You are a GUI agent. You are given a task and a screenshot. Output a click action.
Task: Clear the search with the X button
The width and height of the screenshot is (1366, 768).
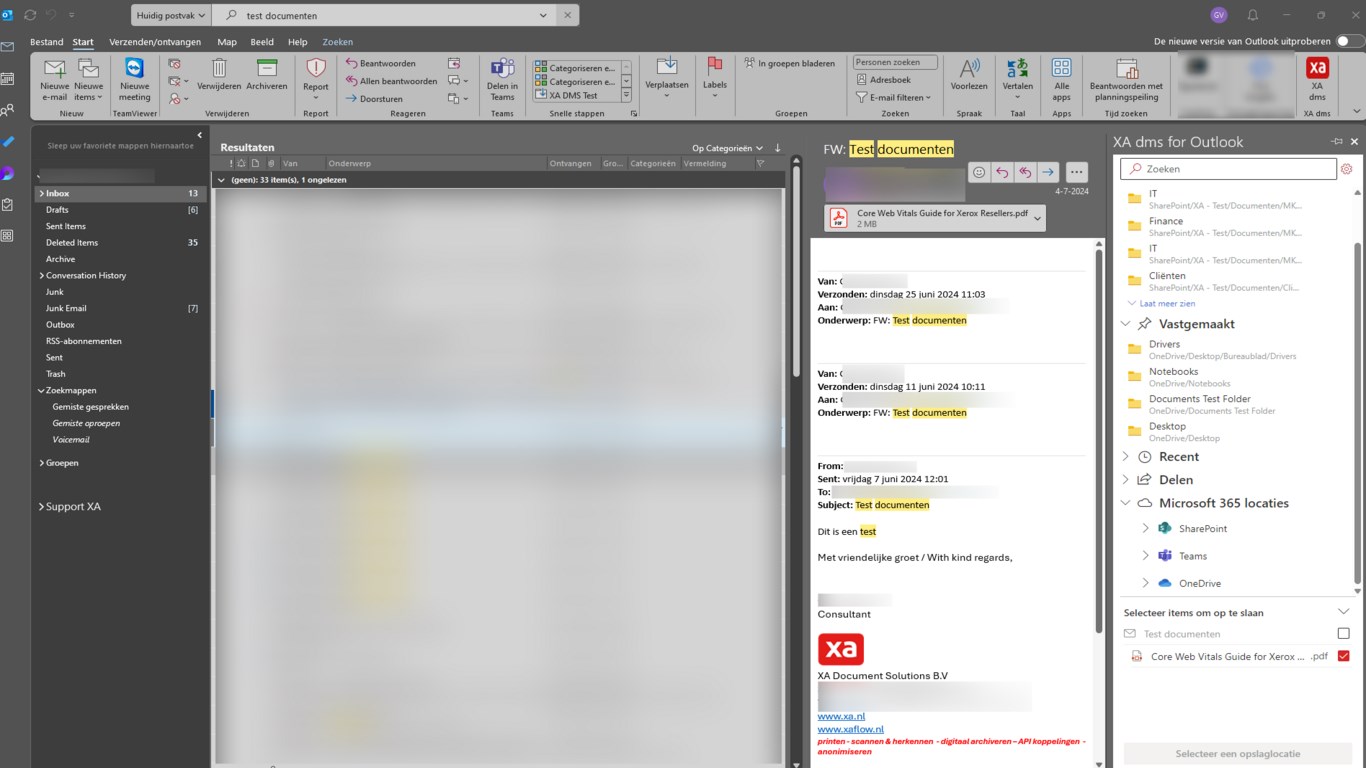pyautogui.click(x=567, y=15)
